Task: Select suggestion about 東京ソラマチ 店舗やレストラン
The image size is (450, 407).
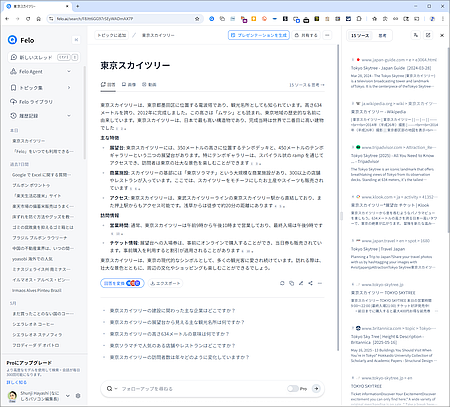Action: pos(172,346)
